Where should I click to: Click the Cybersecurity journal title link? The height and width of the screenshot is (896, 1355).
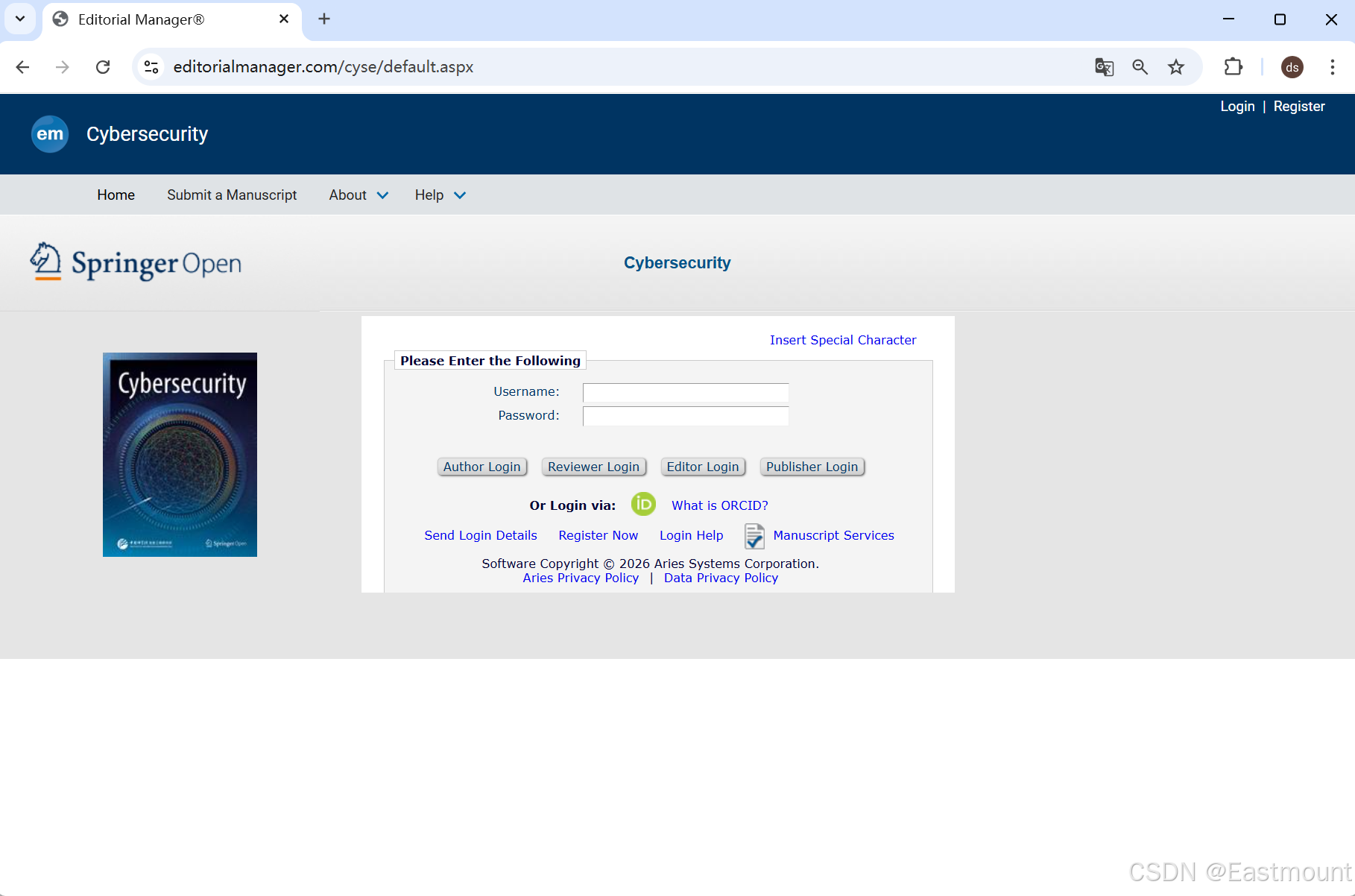click(x=677, y=262)
